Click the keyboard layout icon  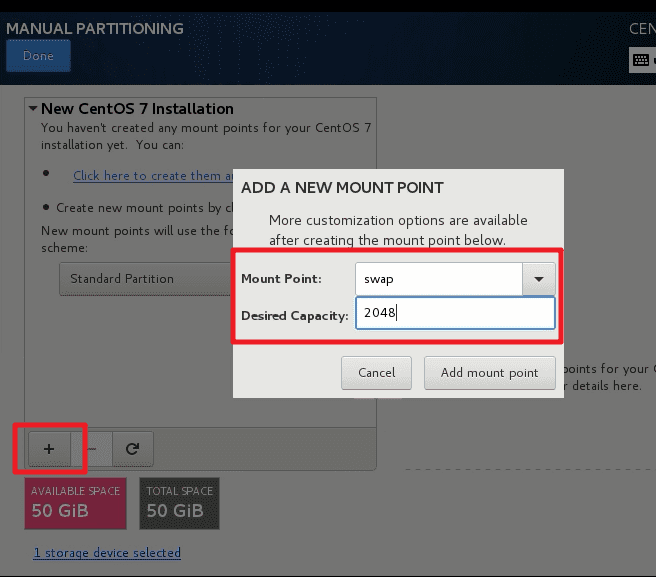pos(641,60)
